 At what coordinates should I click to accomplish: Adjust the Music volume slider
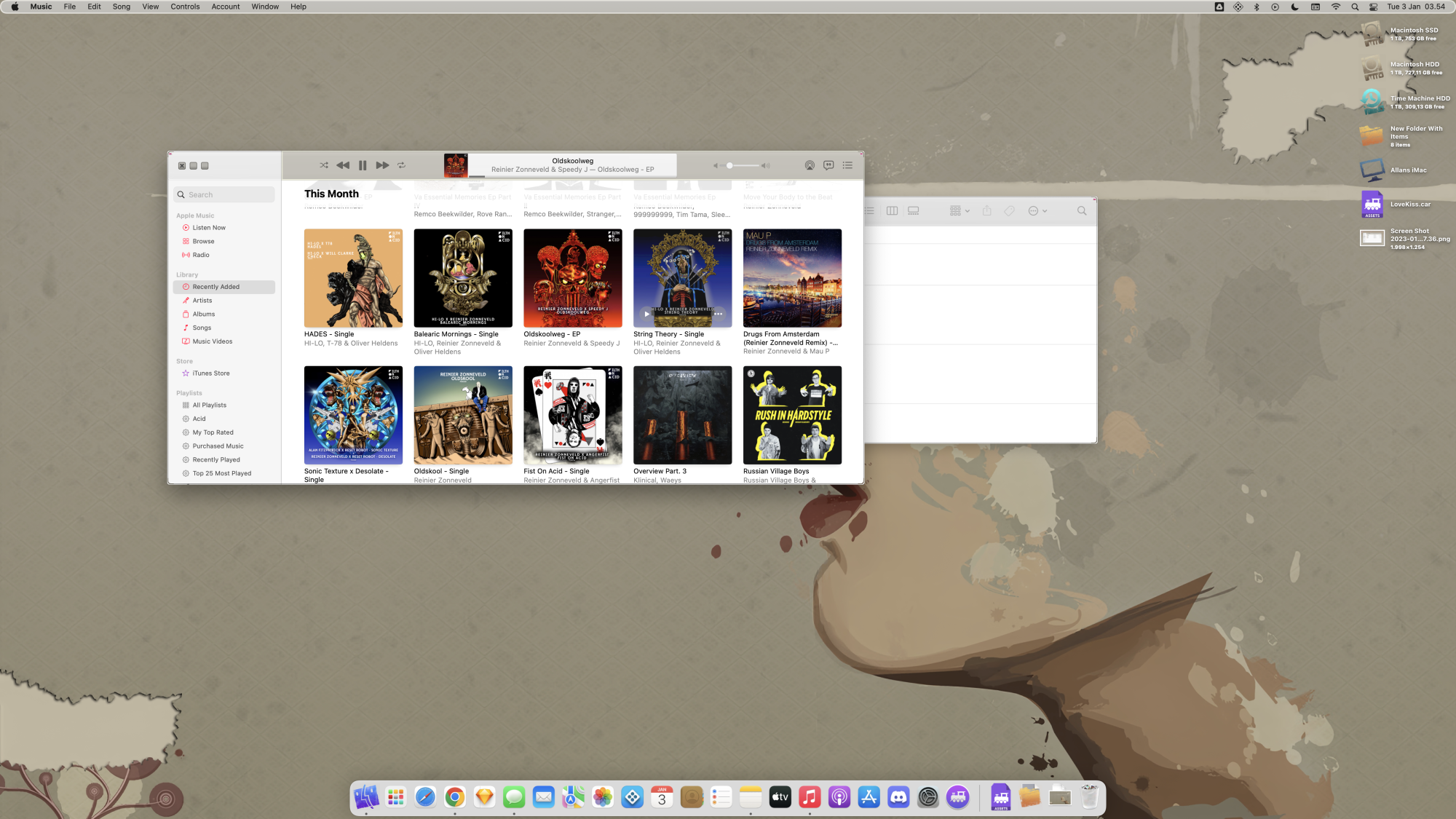(730, 165)
